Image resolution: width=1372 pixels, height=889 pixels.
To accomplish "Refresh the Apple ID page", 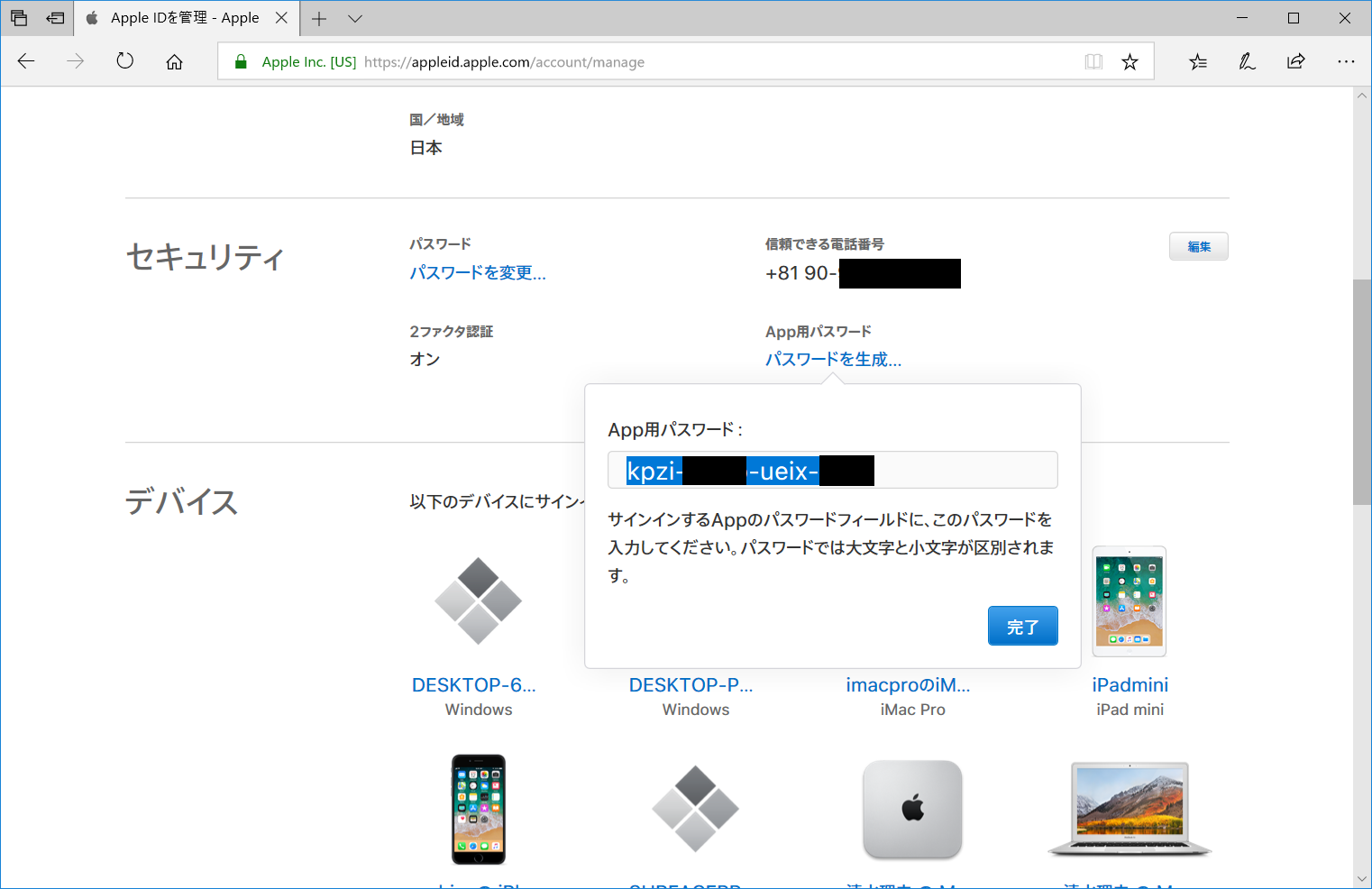I will click(x=125, y=61).
